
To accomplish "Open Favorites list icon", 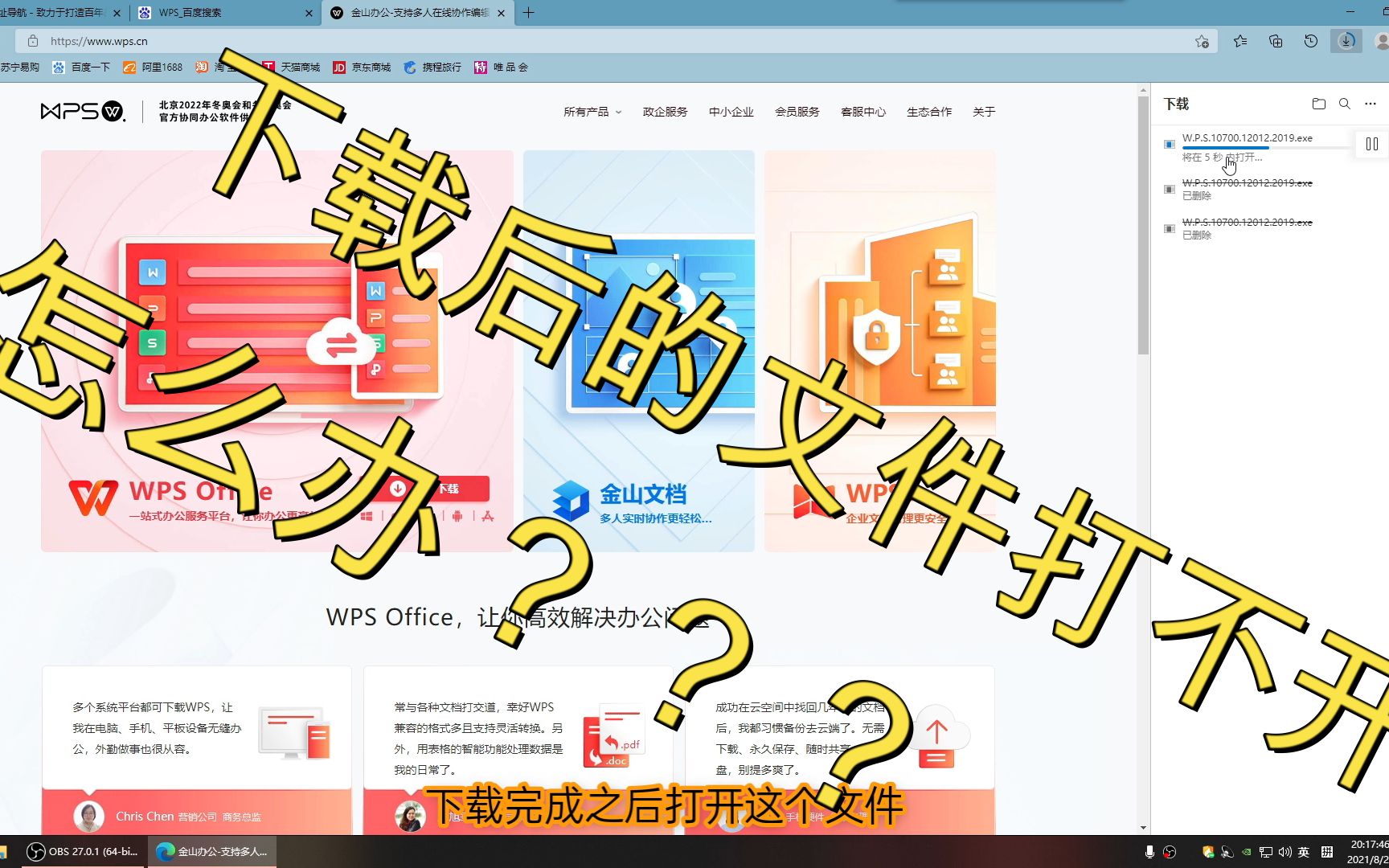I will (1240, 41).
